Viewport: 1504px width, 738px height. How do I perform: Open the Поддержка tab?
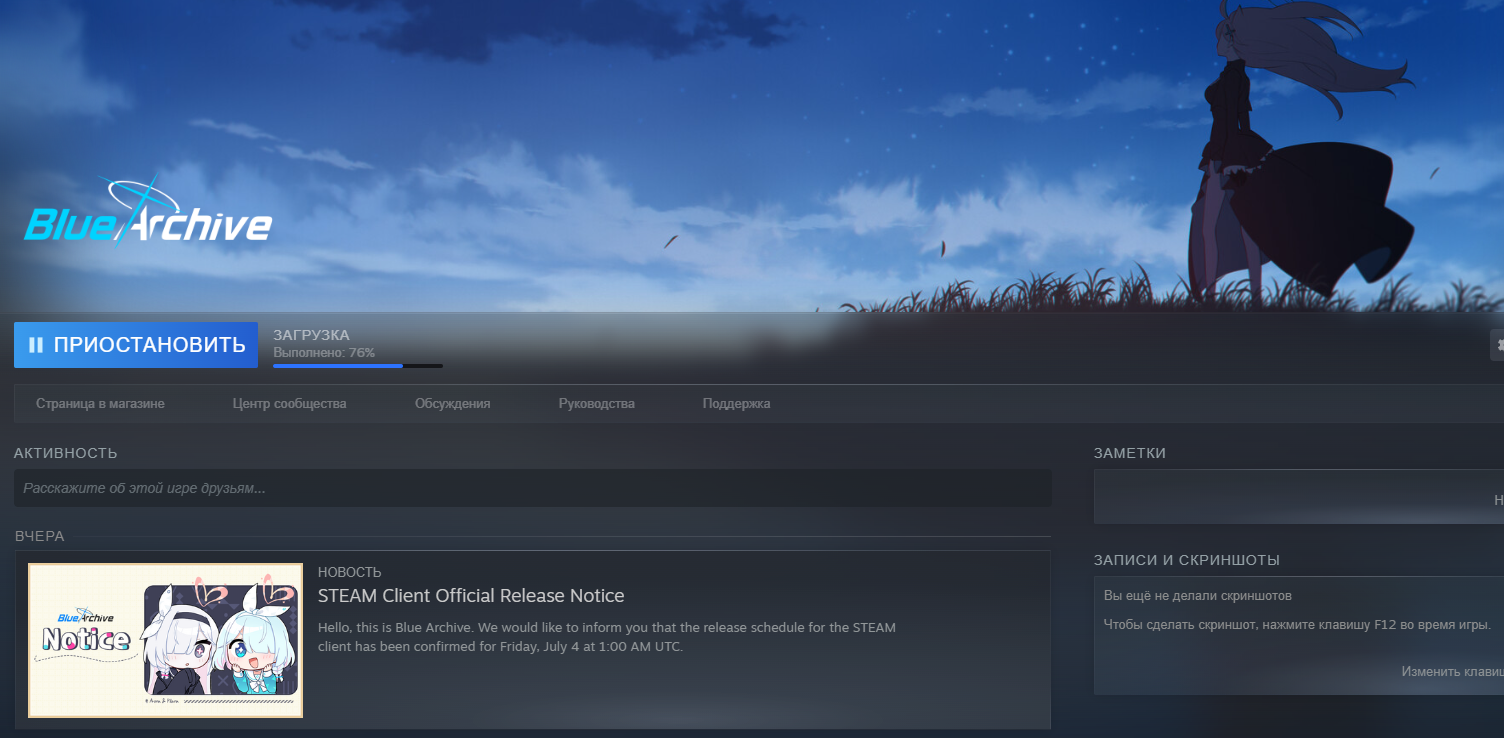point(736,404)
